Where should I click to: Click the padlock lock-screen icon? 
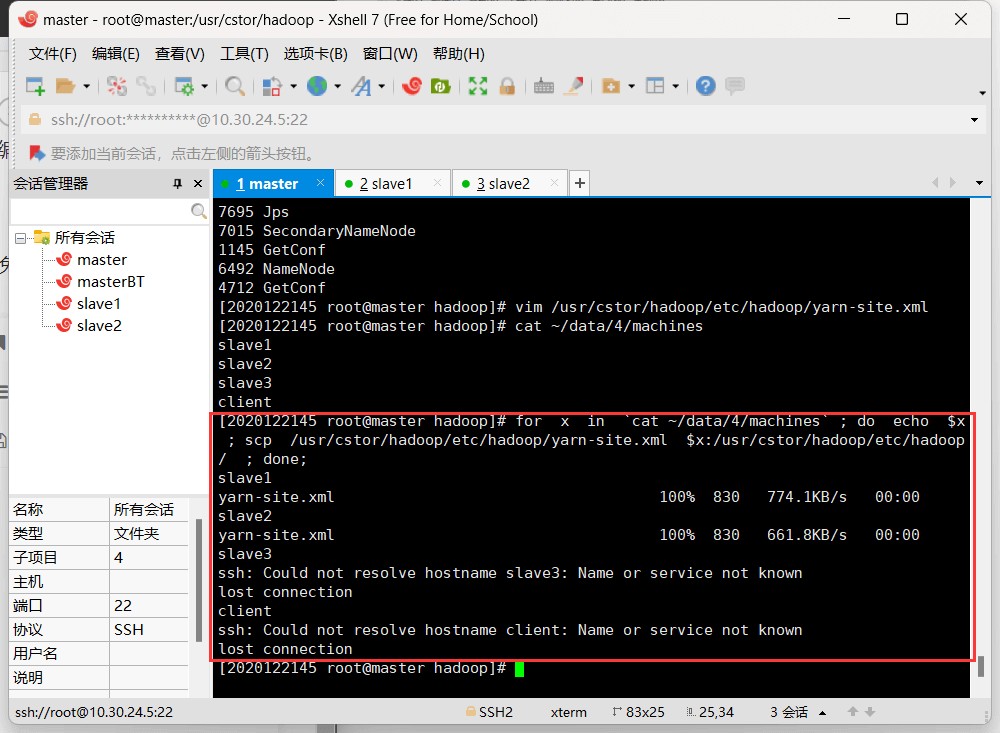[x=507, y=86]
